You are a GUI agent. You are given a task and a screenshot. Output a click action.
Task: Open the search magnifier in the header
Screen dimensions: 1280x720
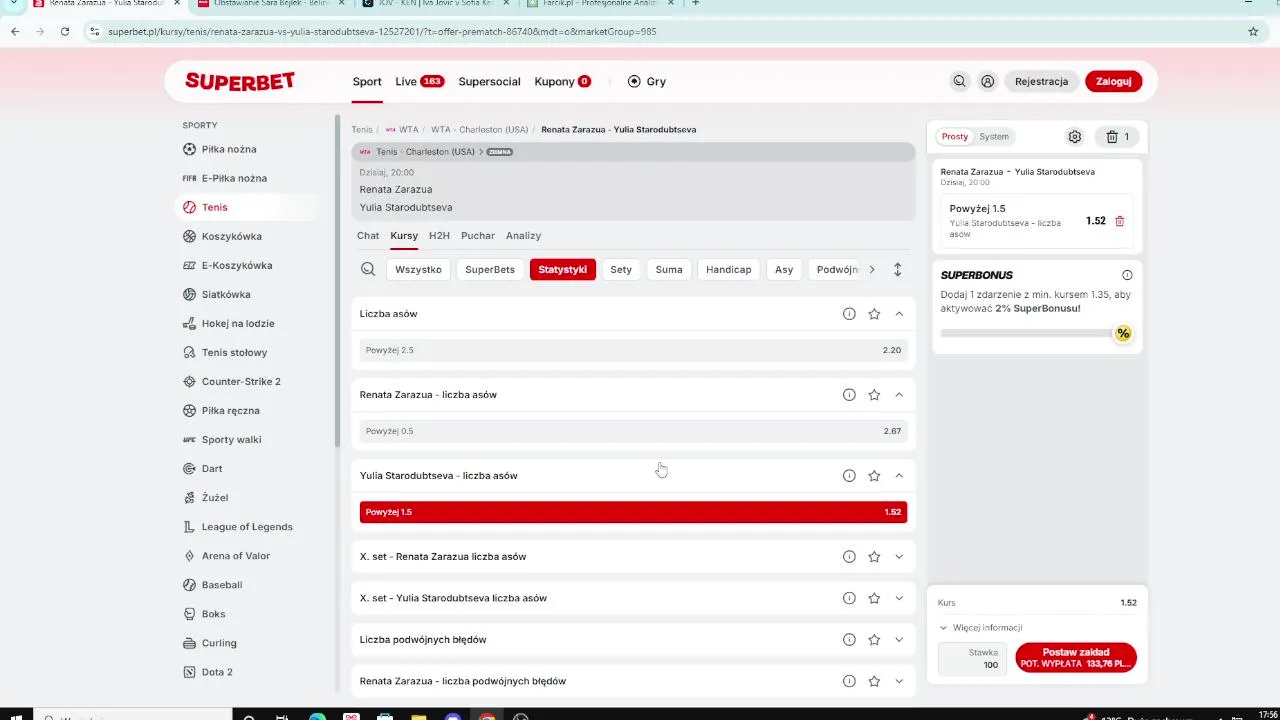click(959, 81)
